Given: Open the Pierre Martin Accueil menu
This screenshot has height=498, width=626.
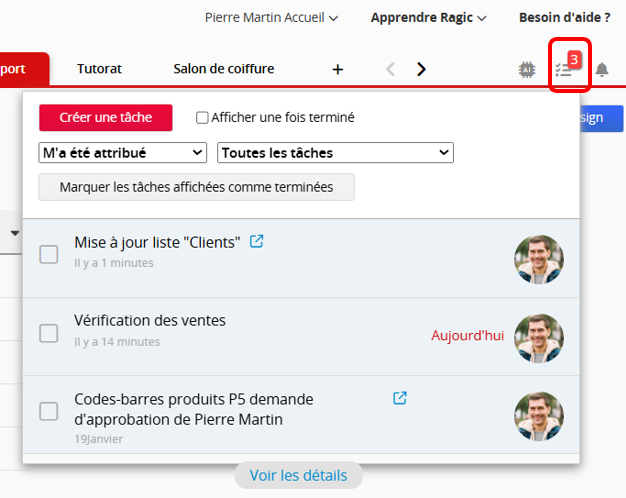Looking at the screenshot, I should click(271, 17).
